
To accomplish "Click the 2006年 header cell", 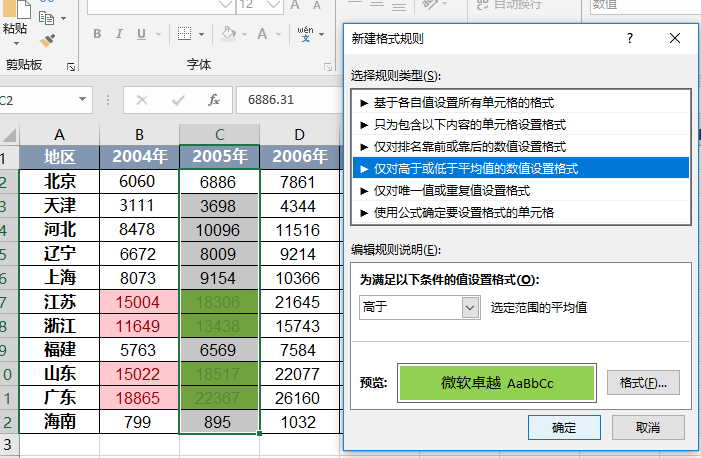I will [300, 157].
